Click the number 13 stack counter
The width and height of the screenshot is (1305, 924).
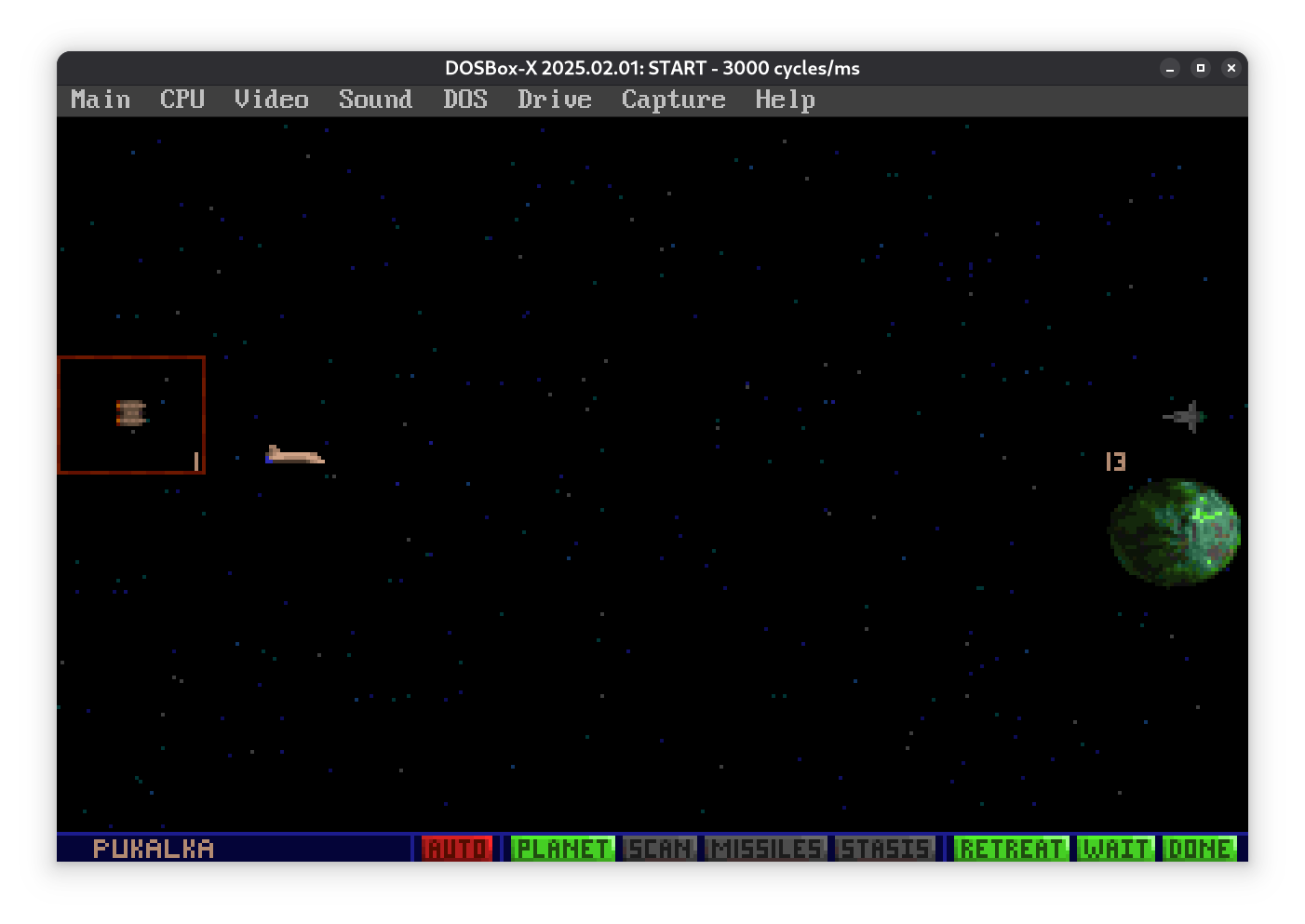1115,462
